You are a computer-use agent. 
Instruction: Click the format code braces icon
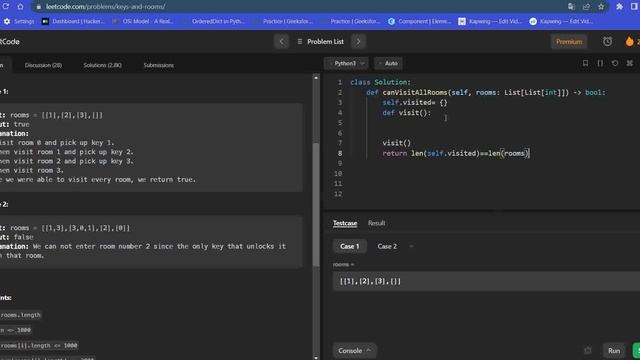(600, 63)
